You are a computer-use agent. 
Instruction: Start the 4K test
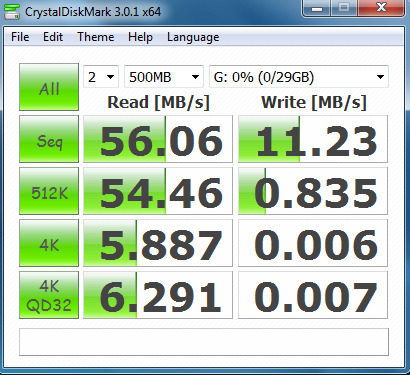[x=49, y=243]
